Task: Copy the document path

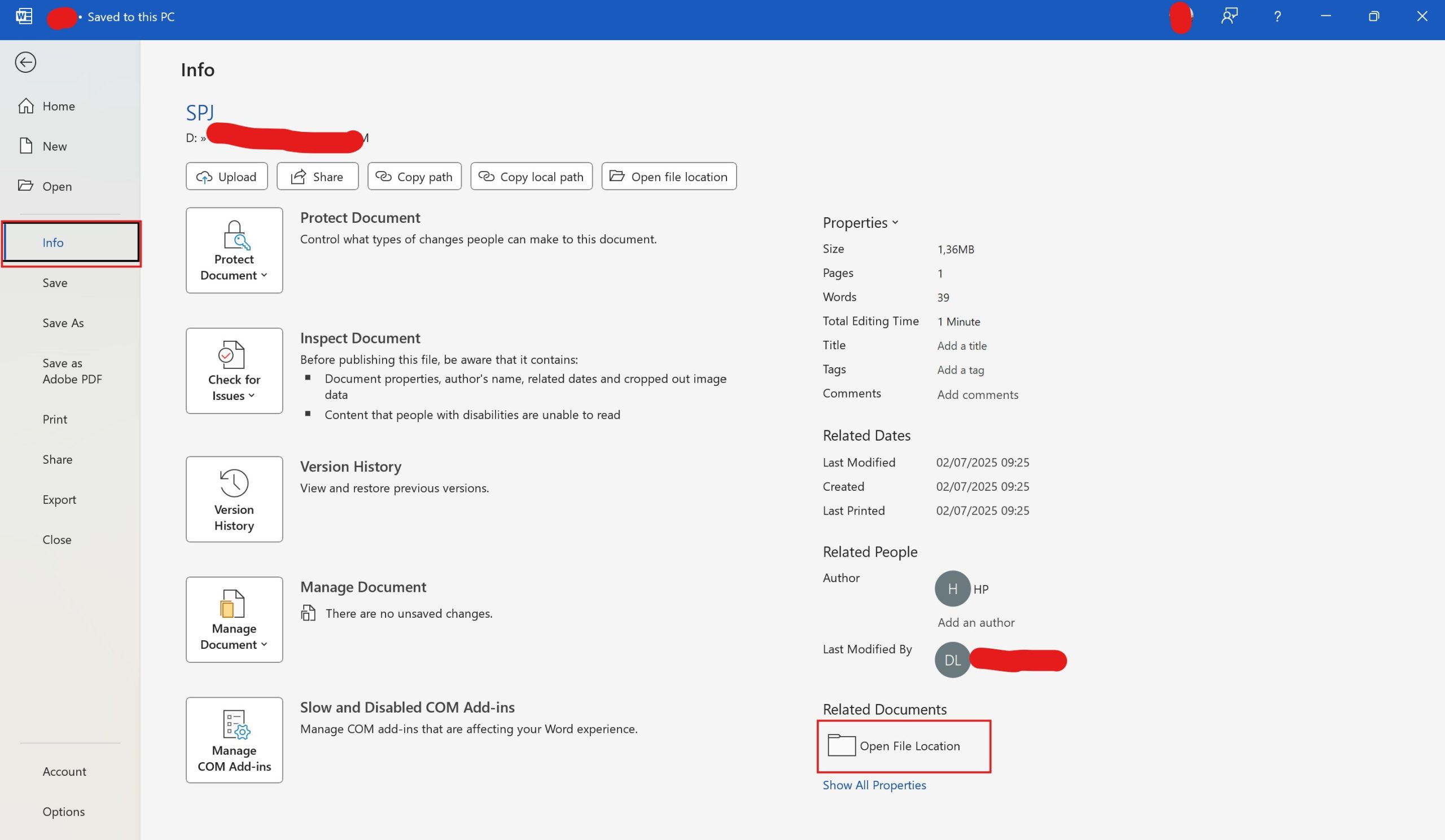Action: coord(414,176)
